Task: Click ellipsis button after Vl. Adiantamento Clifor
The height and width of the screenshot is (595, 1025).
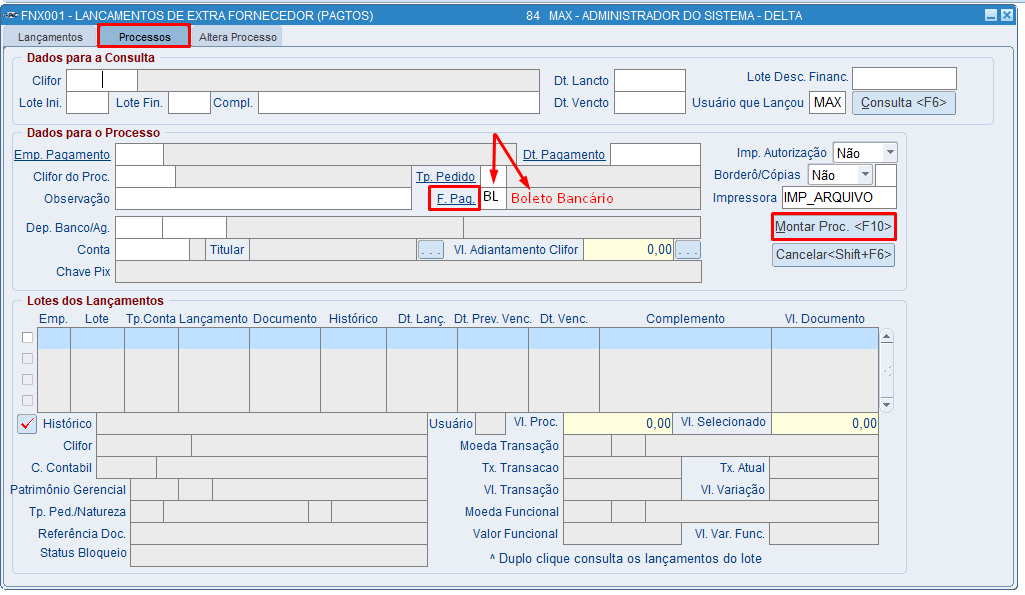Action: [x=688, y=250]
